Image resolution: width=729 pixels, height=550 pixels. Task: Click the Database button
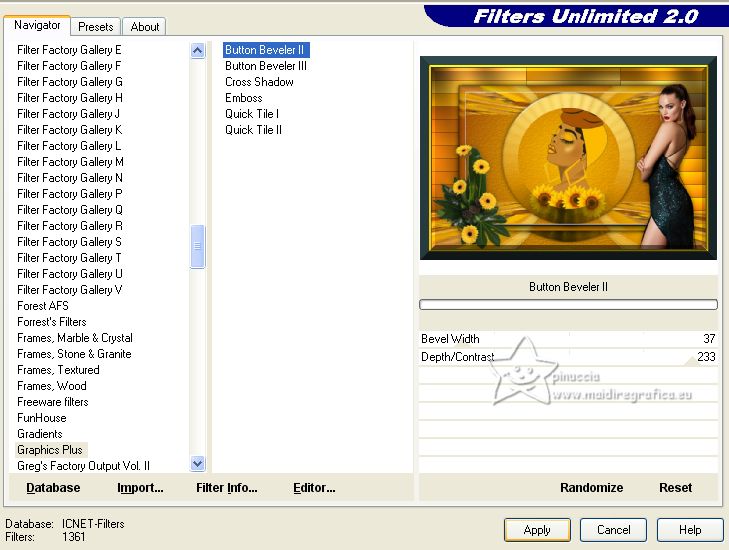pyautogui.click(x=53, y=488)
